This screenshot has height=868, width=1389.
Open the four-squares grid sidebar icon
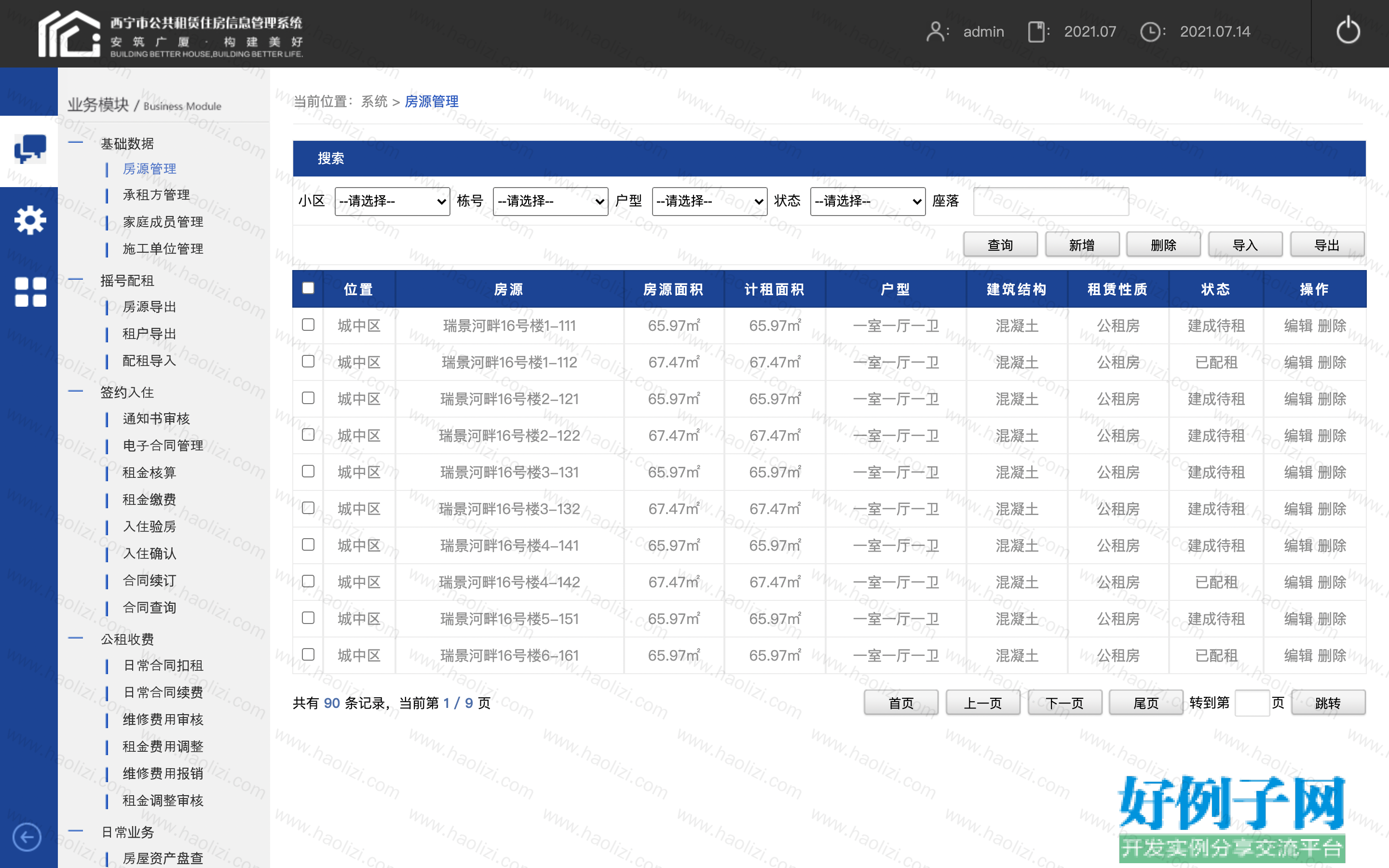pos(30,292)
